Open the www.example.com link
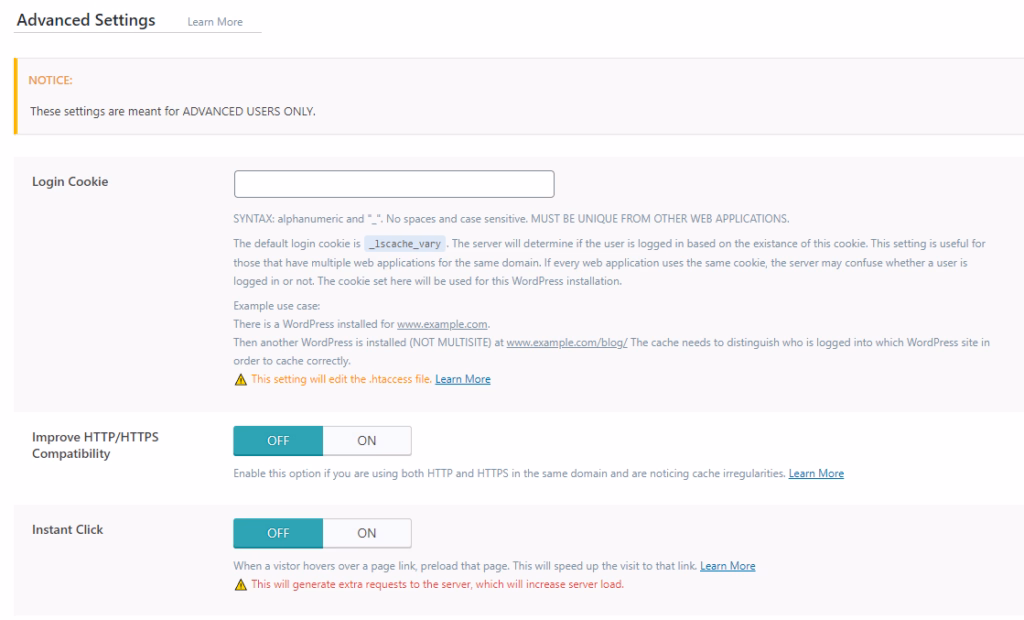This screenshot has height=620, width=1024. pos(442,324)
